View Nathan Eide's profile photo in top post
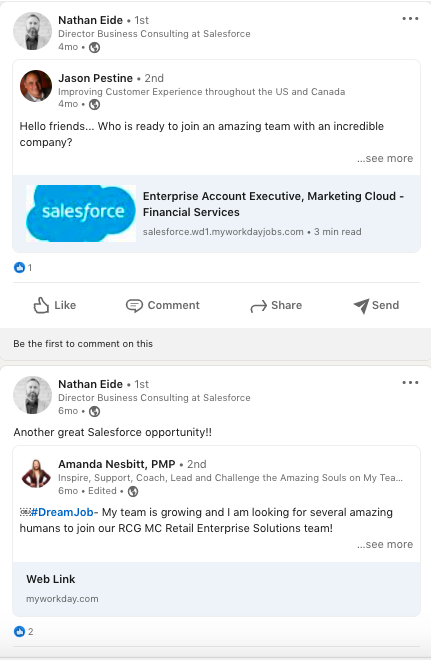 tap(32, 31)
